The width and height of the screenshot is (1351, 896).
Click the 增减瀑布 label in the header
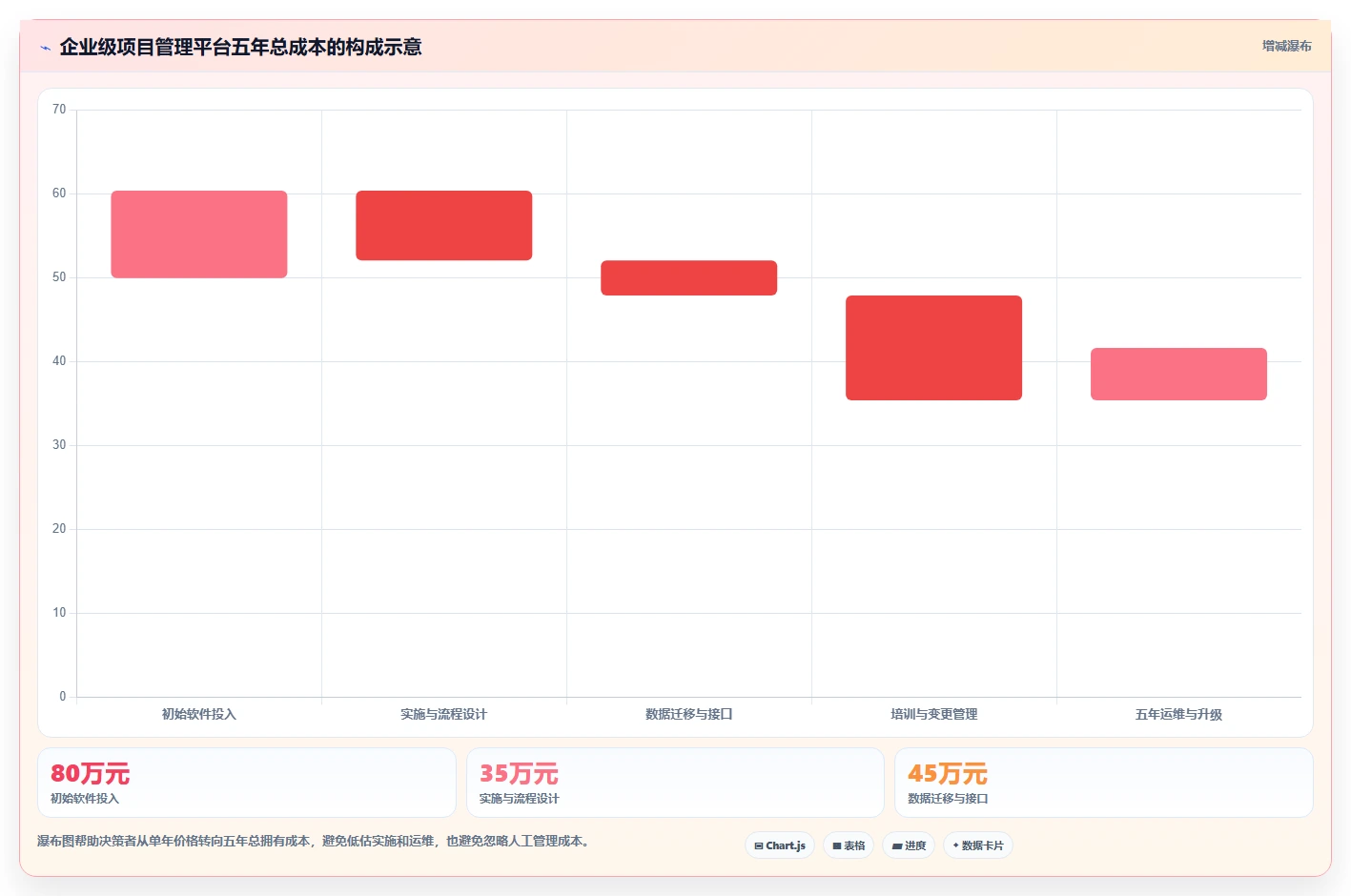1286,46
